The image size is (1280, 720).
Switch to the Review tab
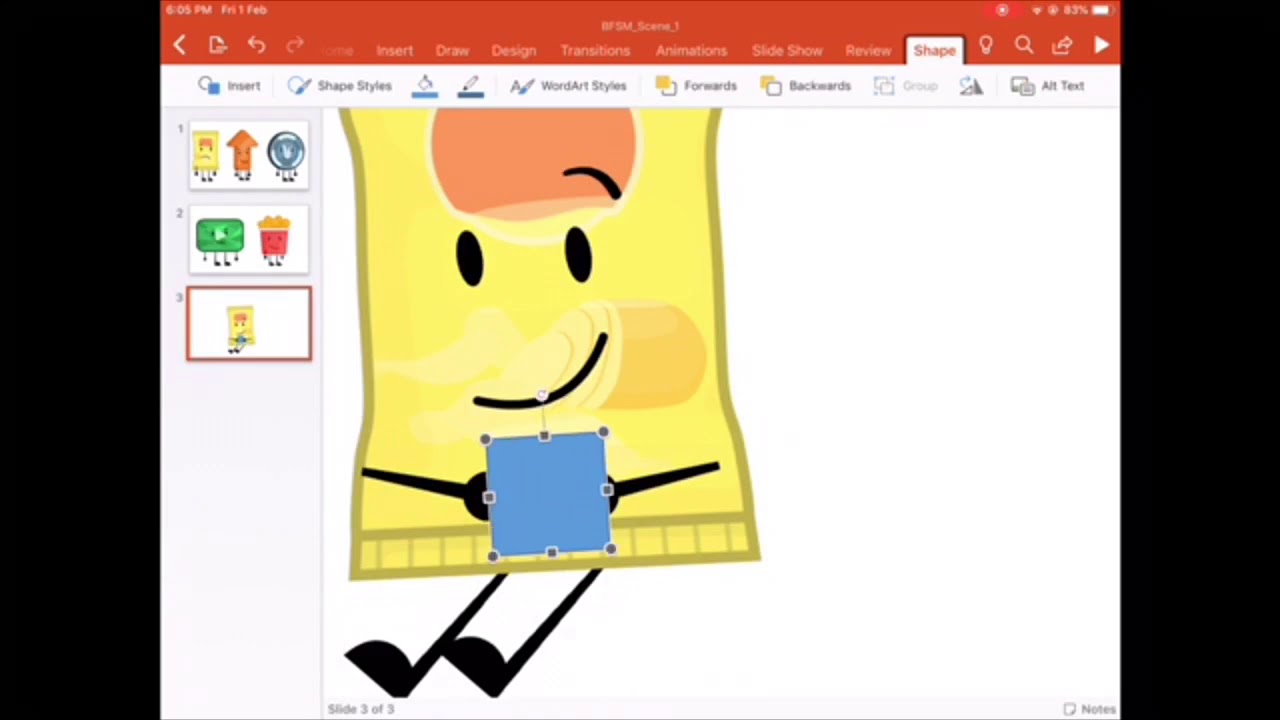pyautogui.click(x=868, y=50)
